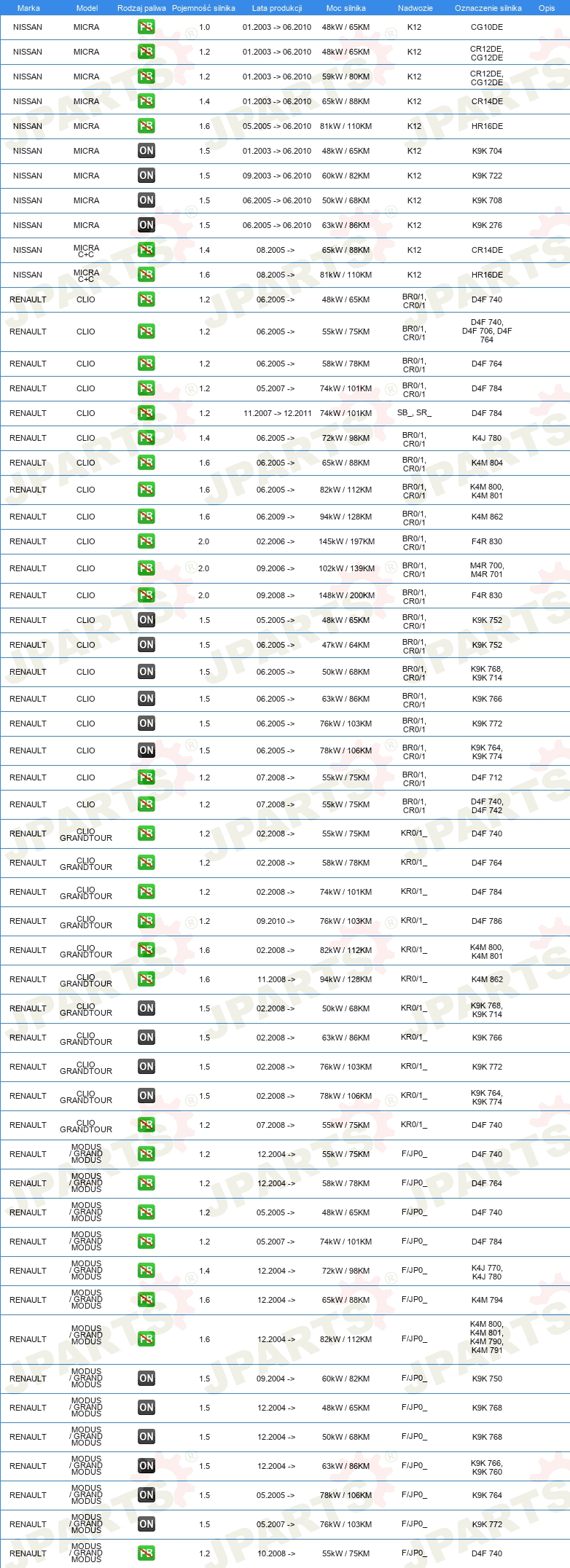Click petrol icon for Clio F4R 830 145kW

(x=146, y=541)
